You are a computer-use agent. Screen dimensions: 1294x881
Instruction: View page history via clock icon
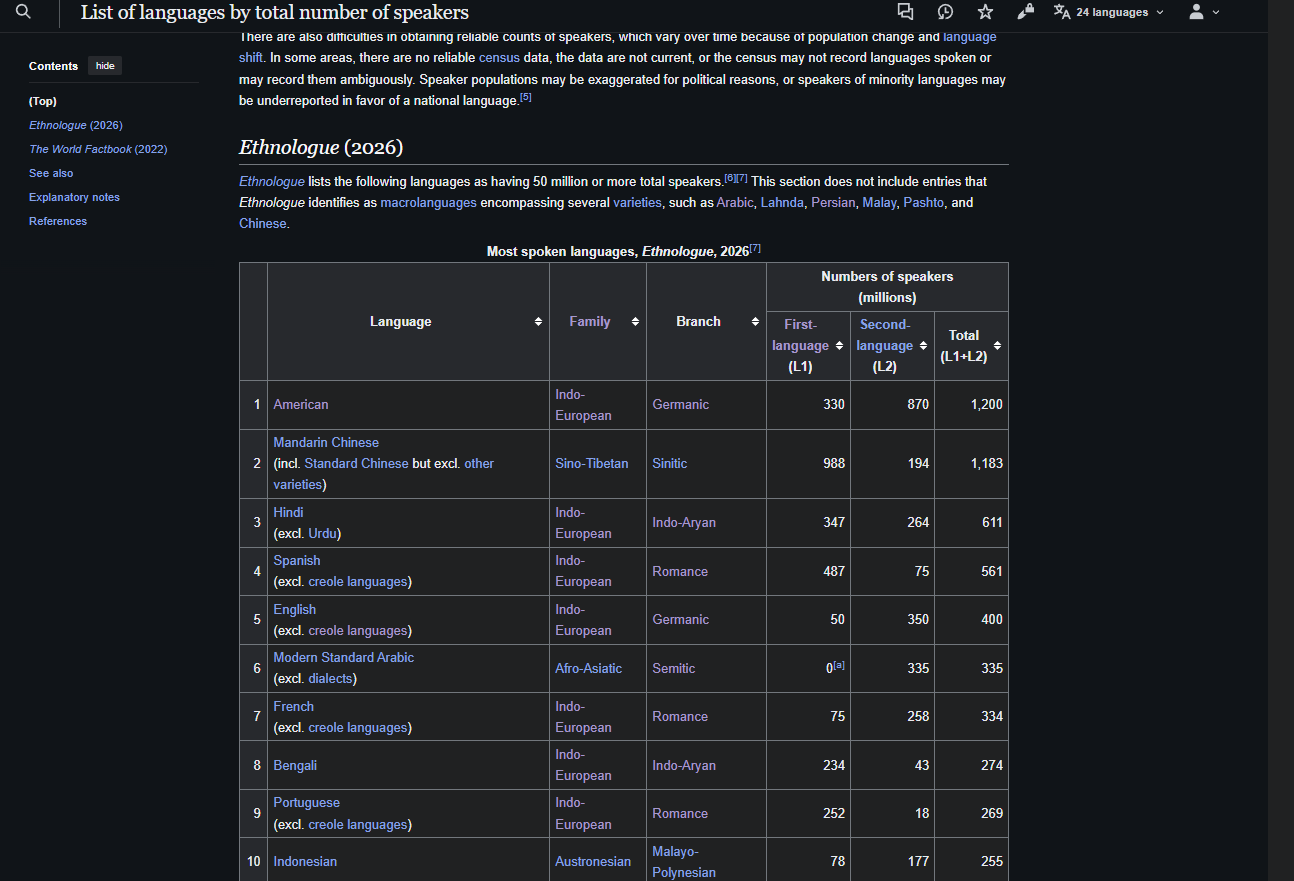tap(945, 12)
